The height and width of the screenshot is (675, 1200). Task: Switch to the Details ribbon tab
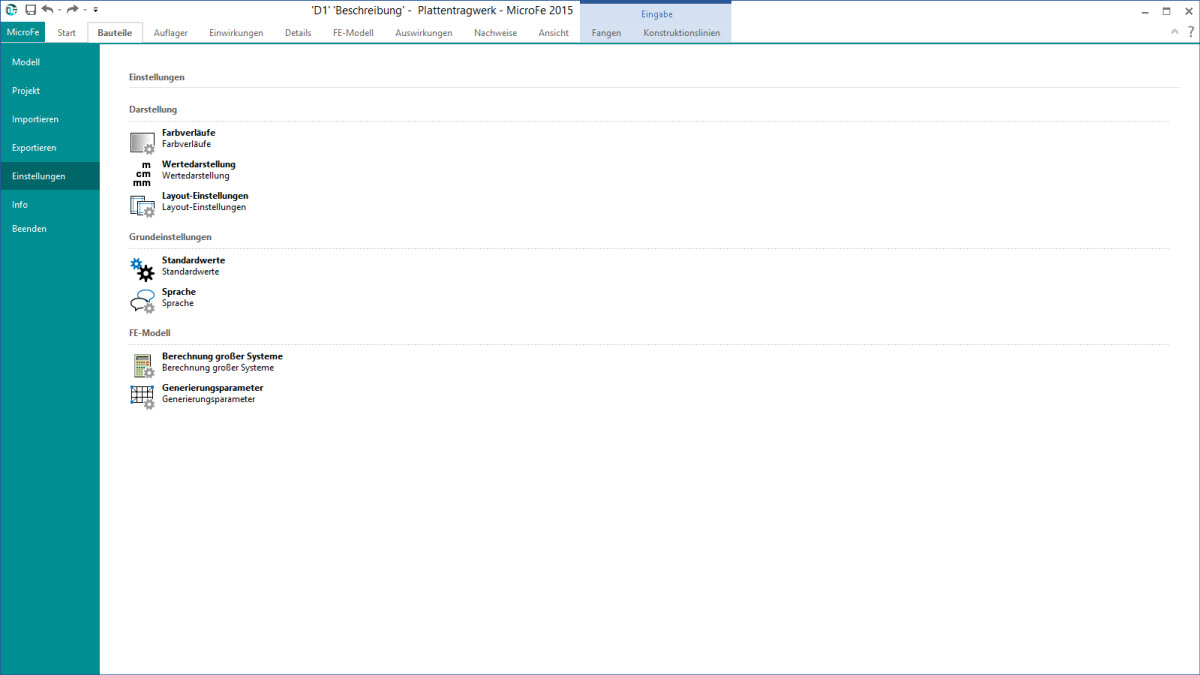click(298, 32)
